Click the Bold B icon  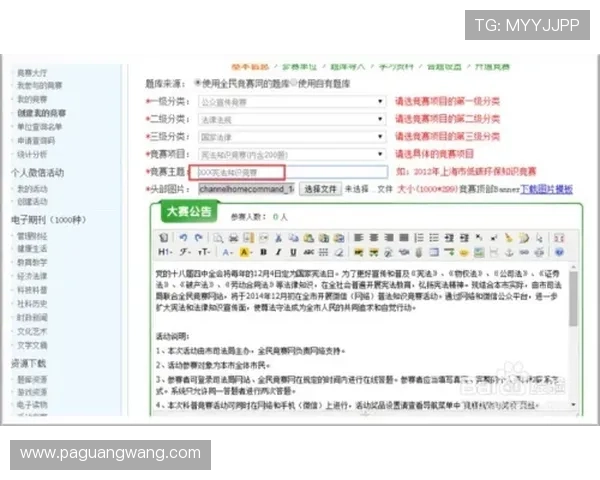(x=263, y=252)
